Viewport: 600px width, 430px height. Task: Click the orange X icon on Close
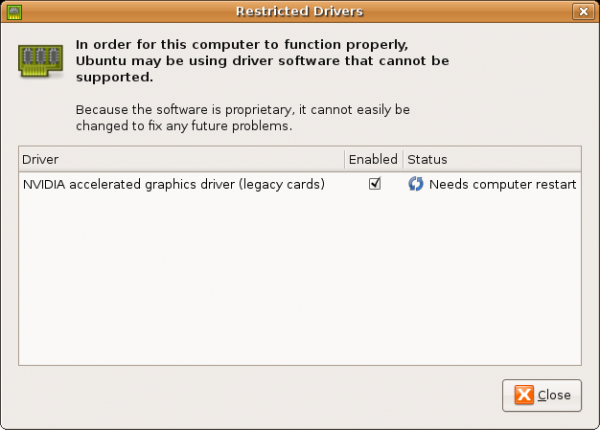[524, 395]
